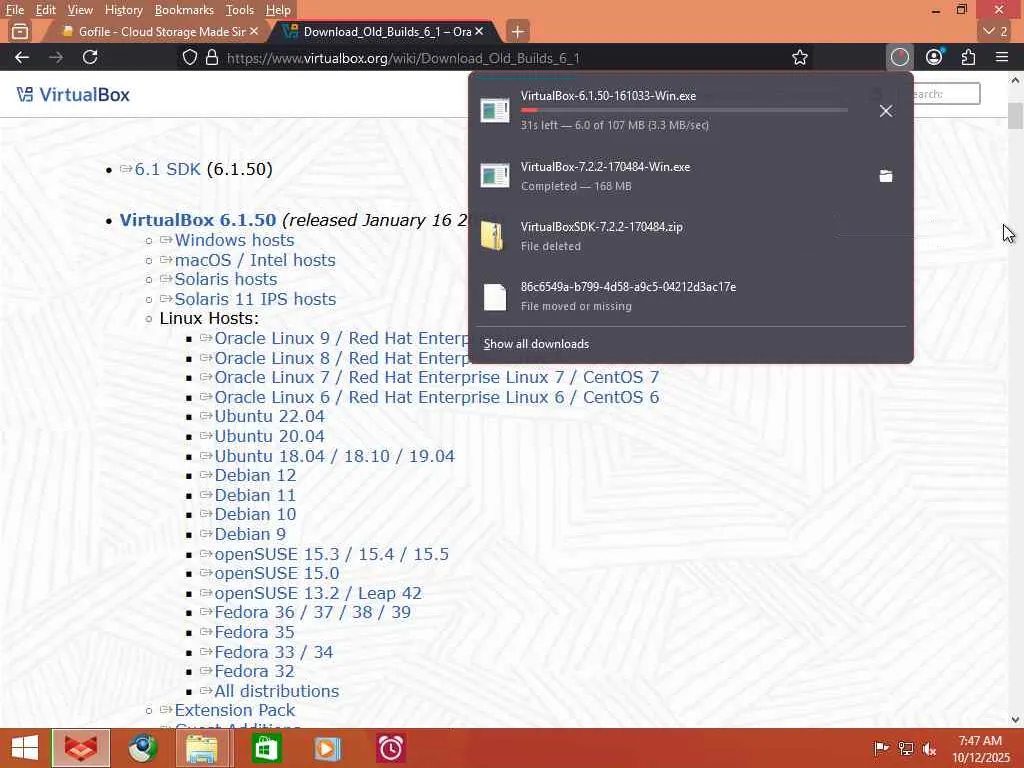Image resolution: width=1024 pixels, height=768 pixels.
Task: Open the Firefox View icon beside tabs
Action: pyautogui.click(x=20, y=31)
